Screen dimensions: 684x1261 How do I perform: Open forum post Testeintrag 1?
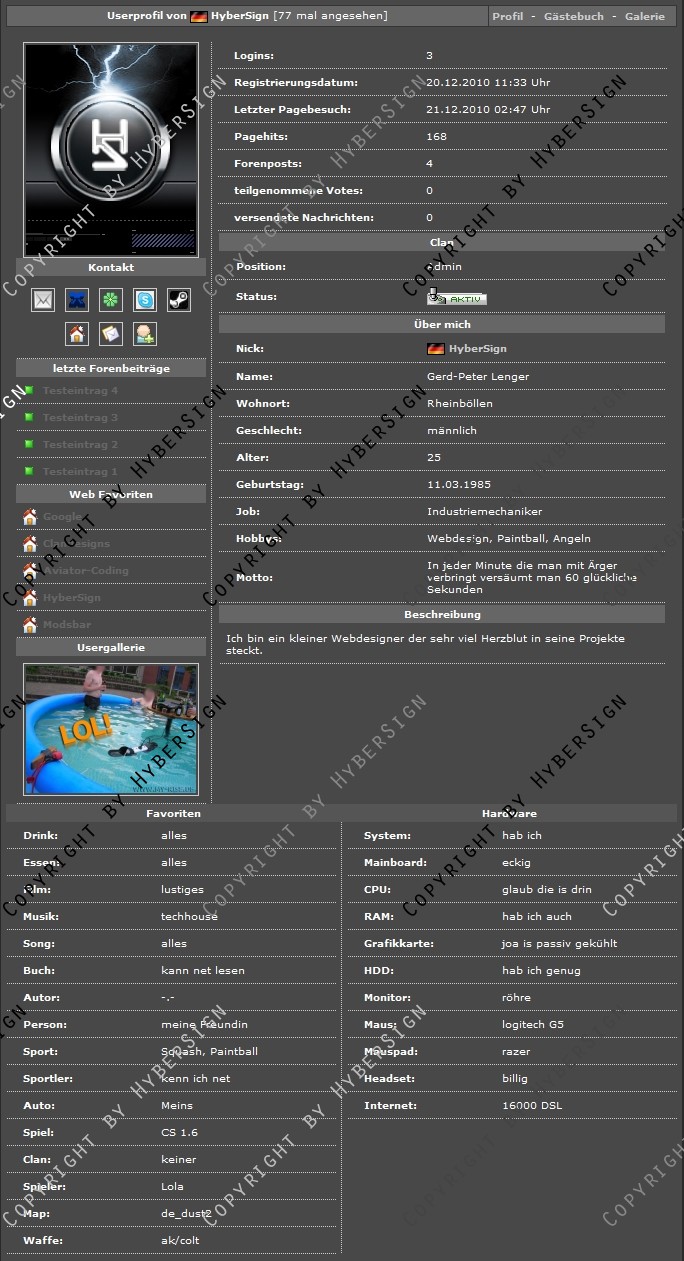[80, 472]
